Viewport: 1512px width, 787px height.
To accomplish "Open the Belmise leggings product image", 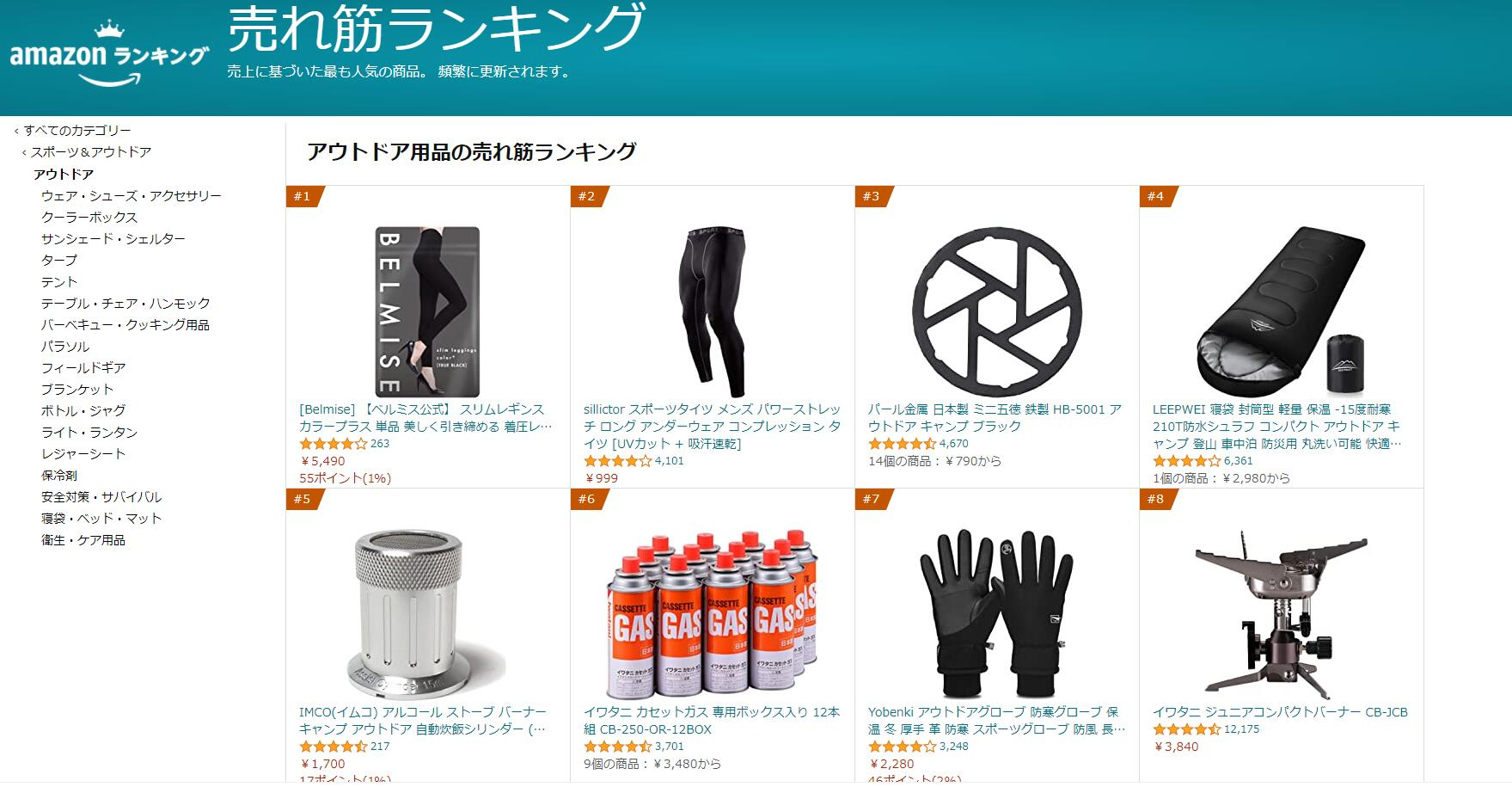I will point(427,311).
